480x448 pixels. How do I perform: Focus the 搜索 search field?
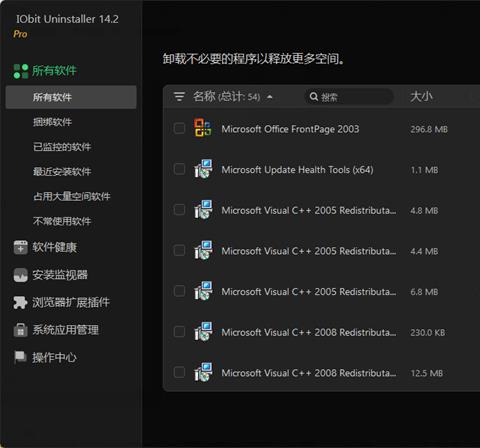click(348, 97)
